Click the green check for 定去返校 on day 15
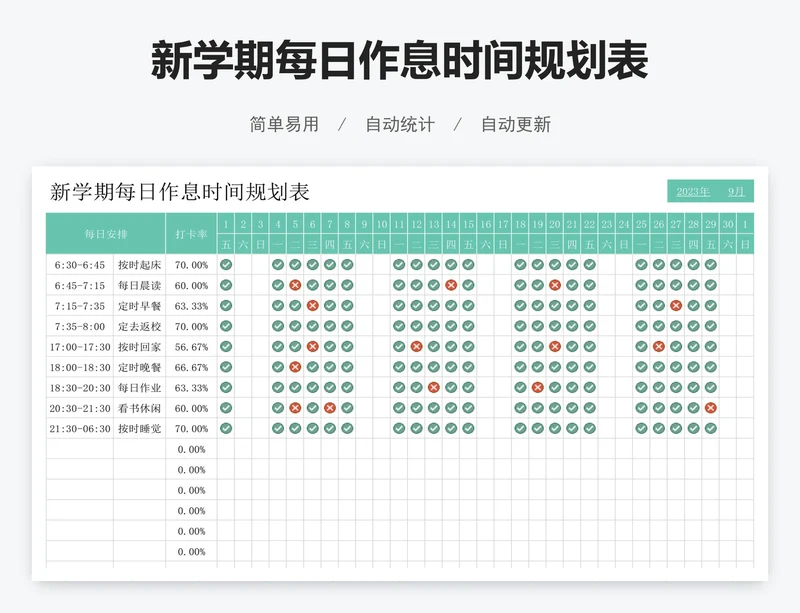This screenshot has width=800, height=613. point(468,326)
